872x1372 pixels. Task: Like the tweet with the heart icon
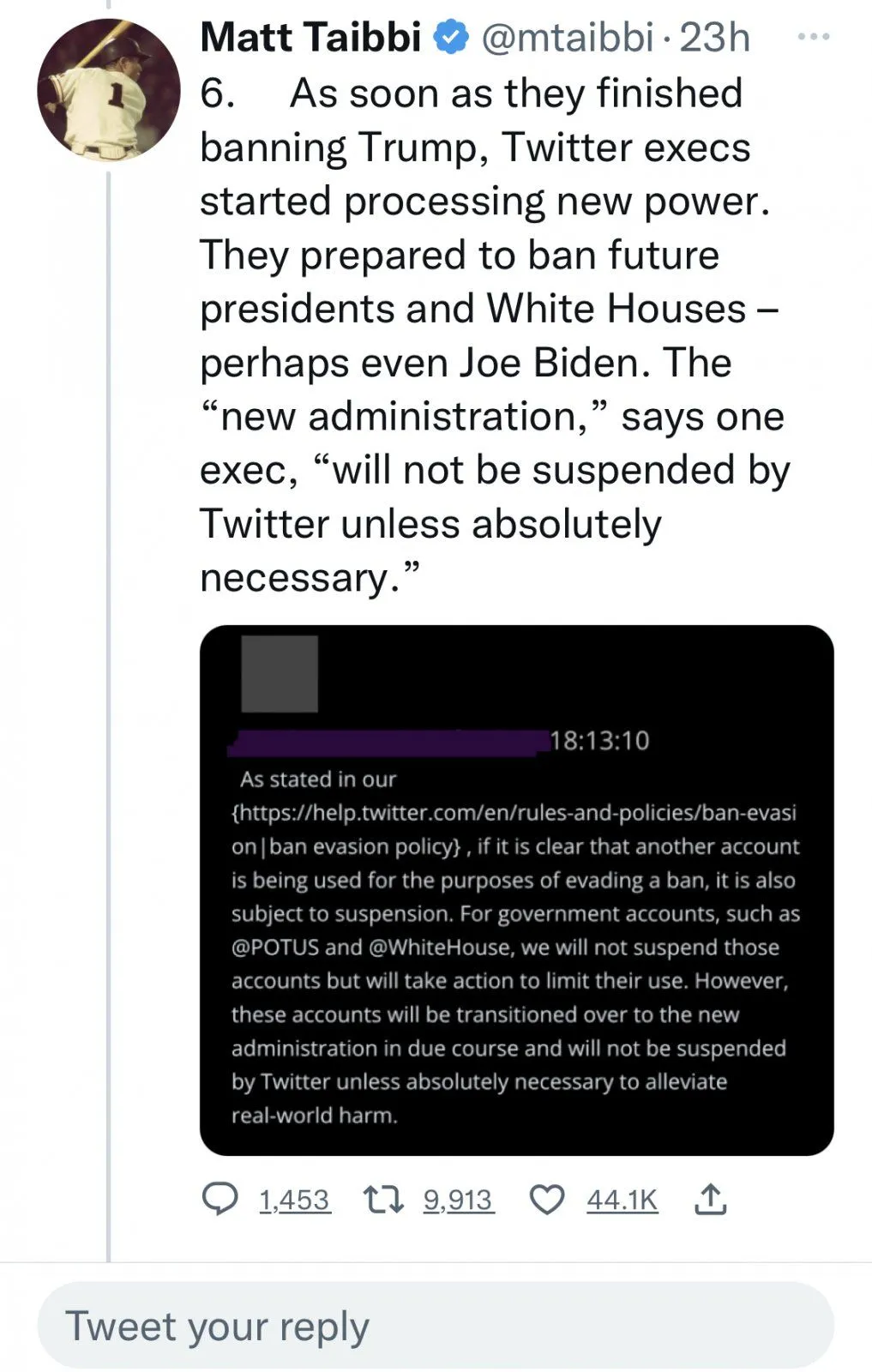[x=547, y=1199]
